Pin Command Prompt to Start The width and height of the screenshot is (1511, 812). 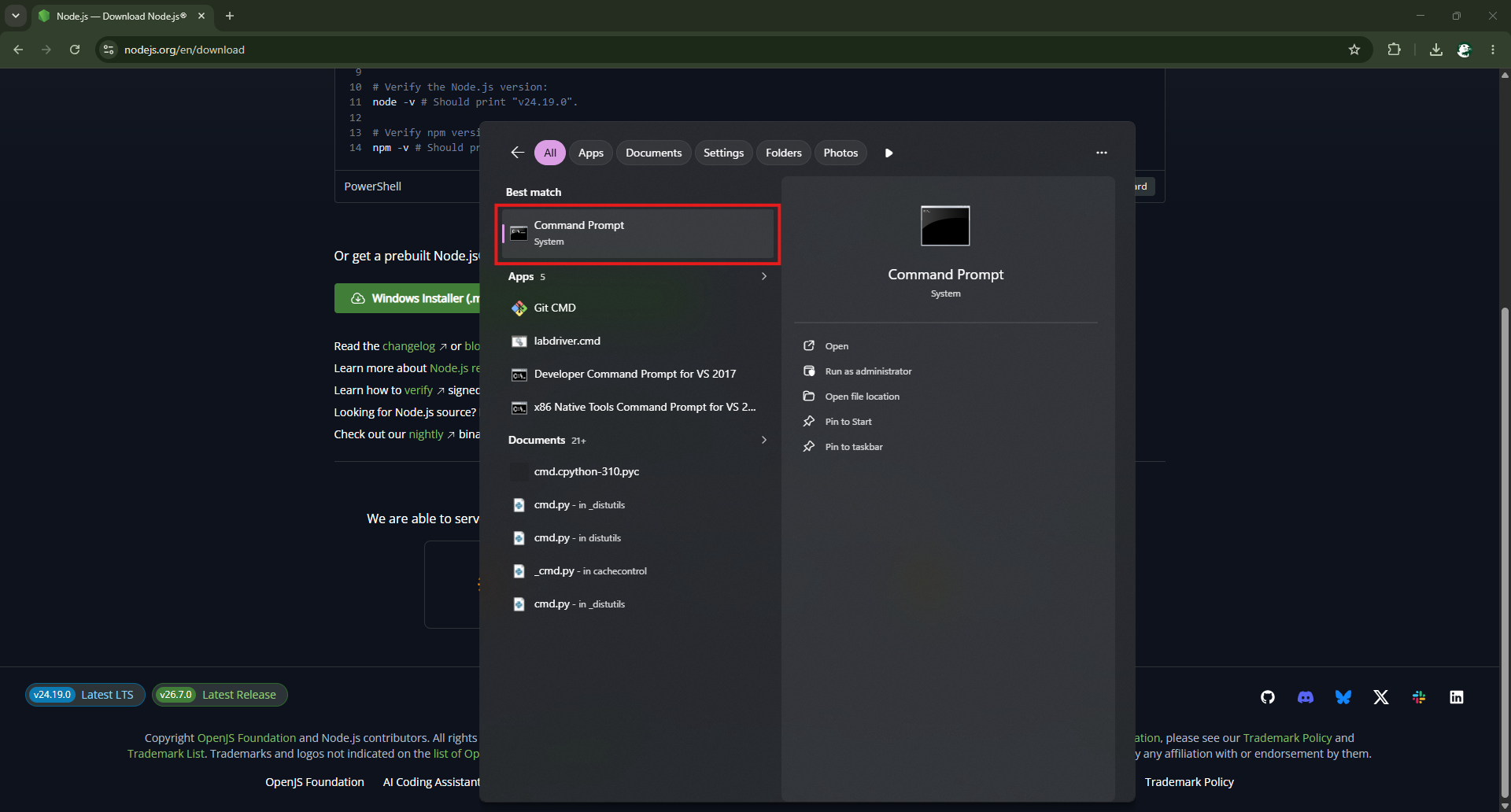coord(848,422)
